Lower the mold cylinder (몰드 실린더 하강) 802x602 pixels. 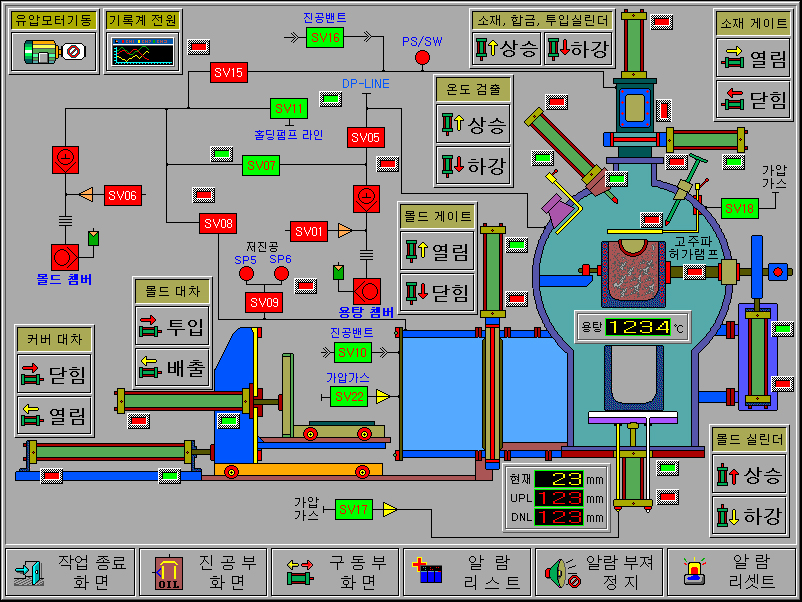[749, 516]
